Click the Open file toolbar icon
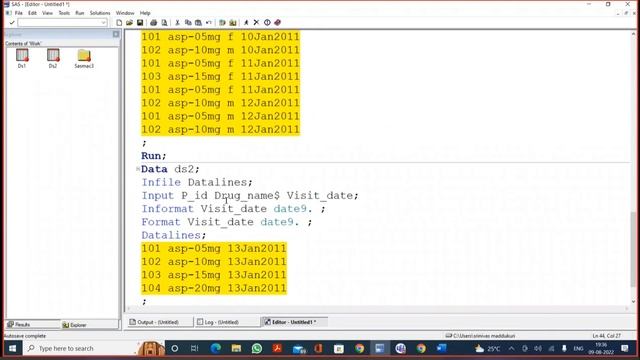Image resolution: width=640 pixels, height=360 pixels. (x=129, y=22)
